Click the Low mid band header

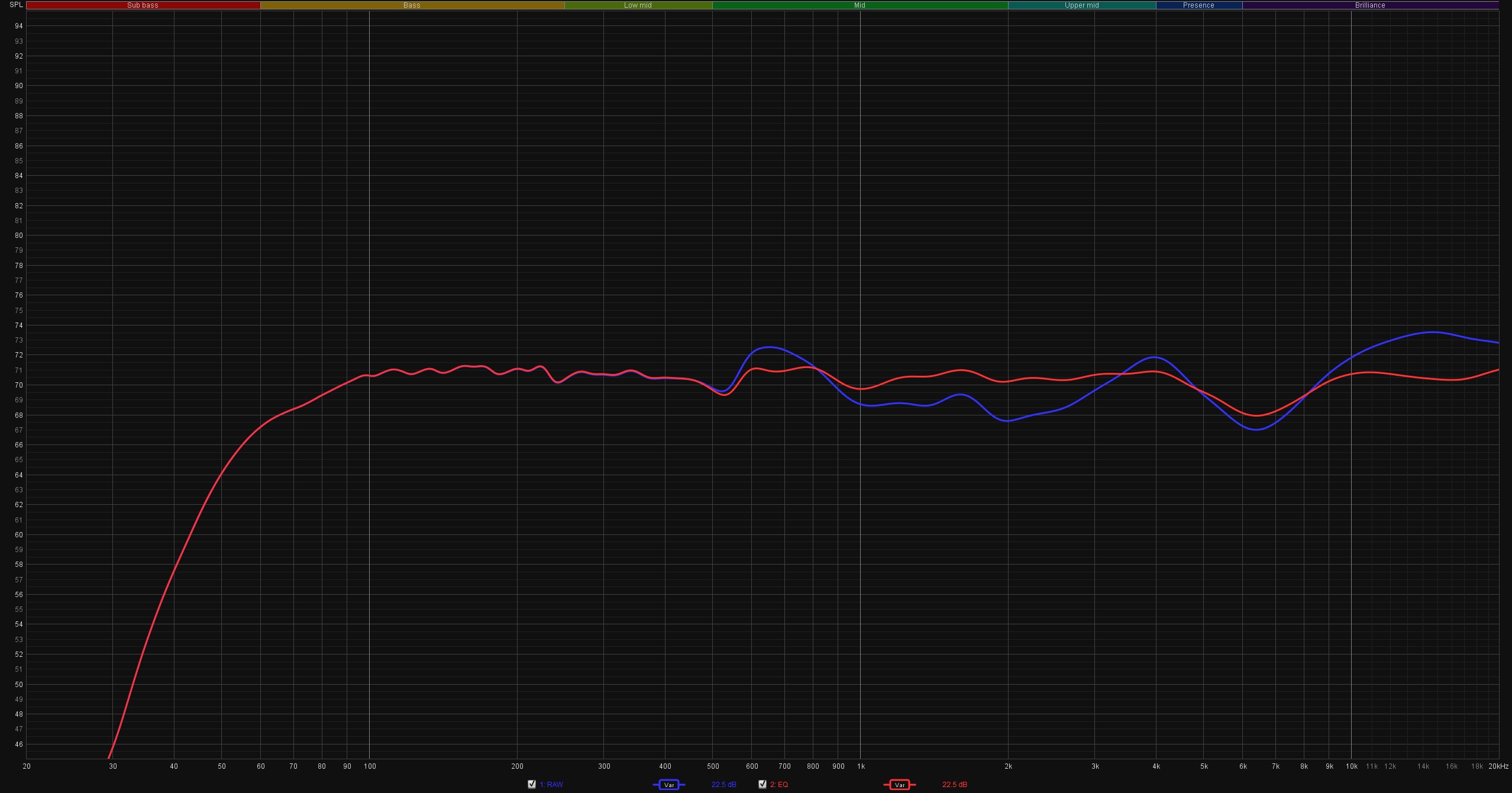tap(638, 5)
